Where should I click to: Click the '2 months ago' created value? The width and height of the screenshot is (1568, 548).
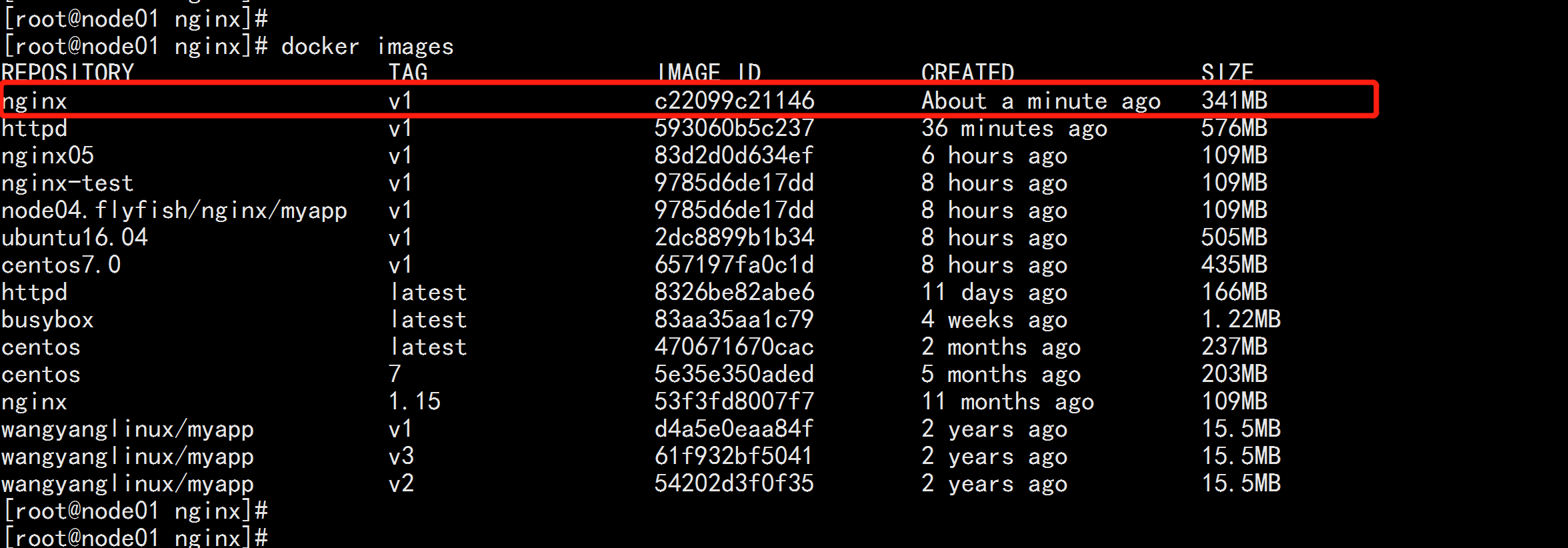[1001, 347]
